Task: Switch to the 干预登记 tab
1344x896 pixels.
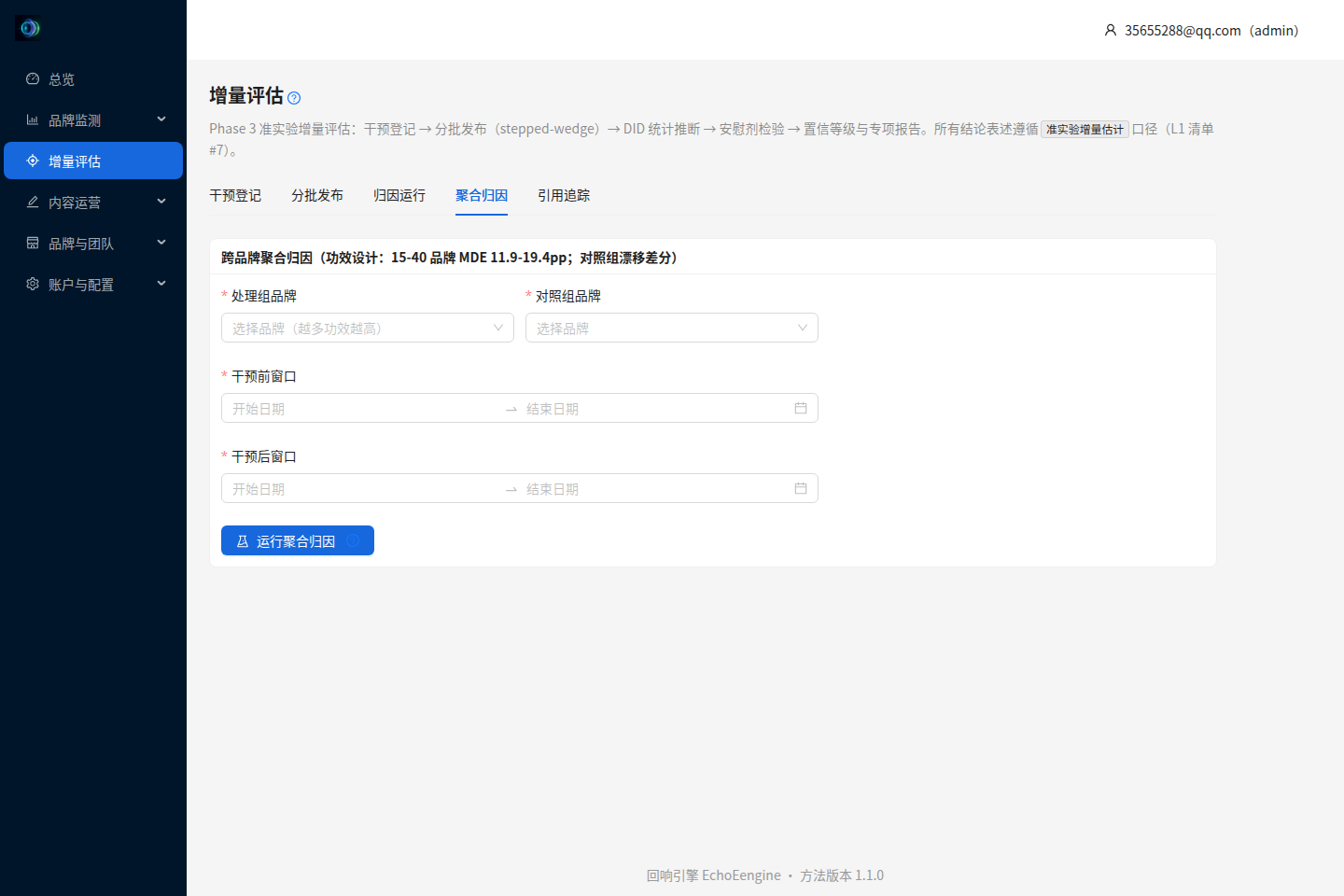Action: click(x=235, y=195)
